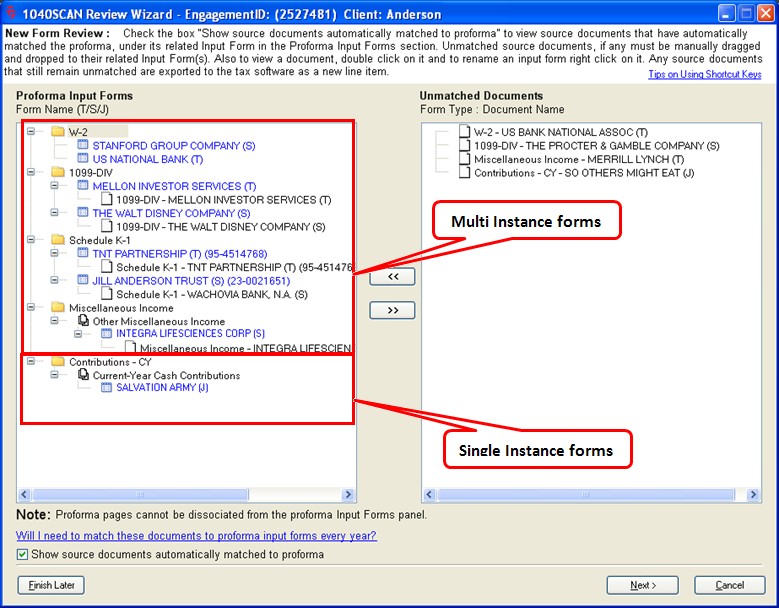Open the match documents every year link
This screenshot has height=608, width=779.
(x=196, y=535)
